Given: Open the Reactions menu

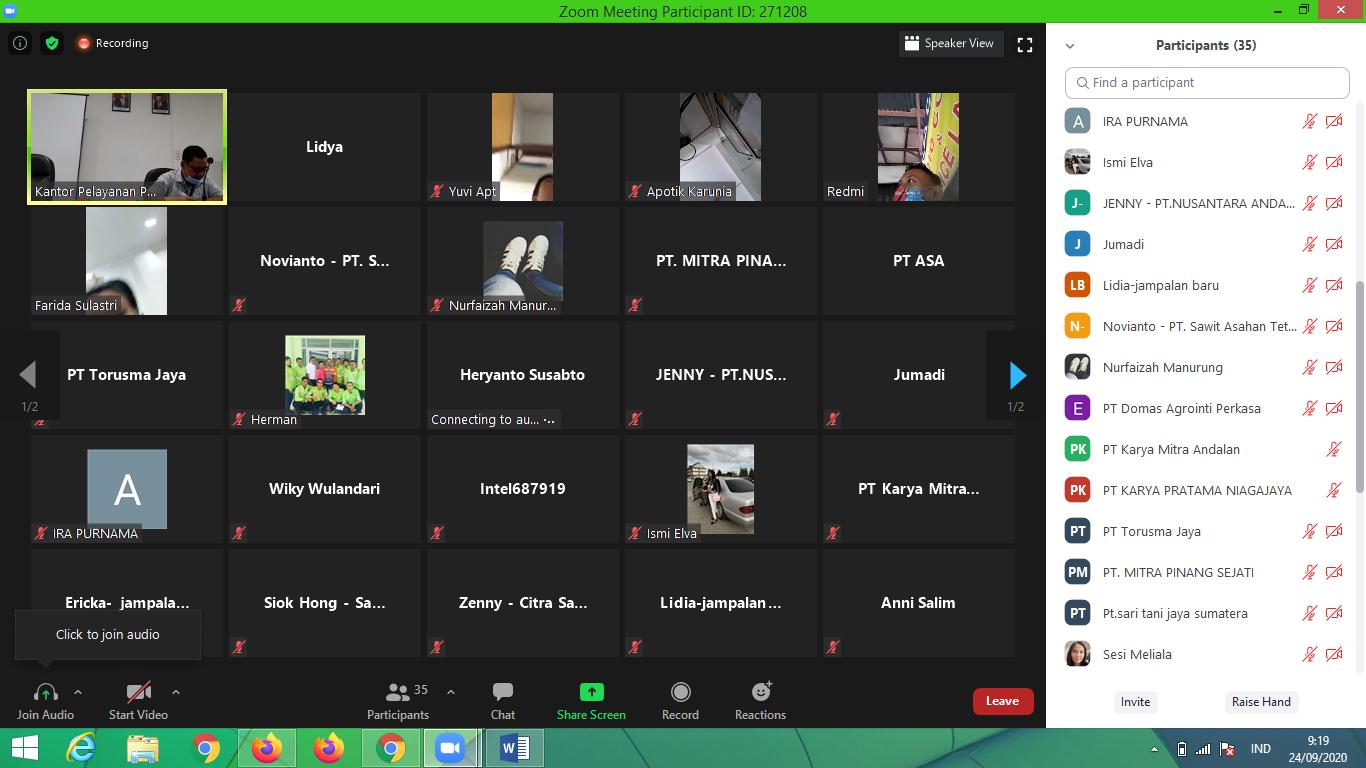Looking at the screenshot, I should pyautogui.click(x=760, y=692).
